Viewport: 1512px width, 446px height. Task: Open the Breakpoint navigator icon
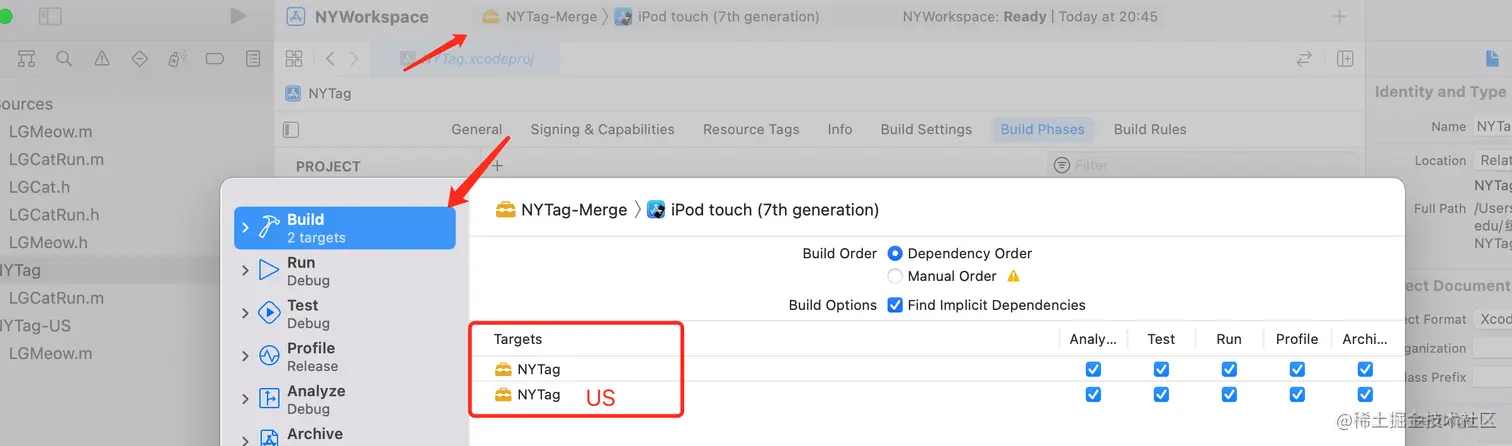[214, 59]
